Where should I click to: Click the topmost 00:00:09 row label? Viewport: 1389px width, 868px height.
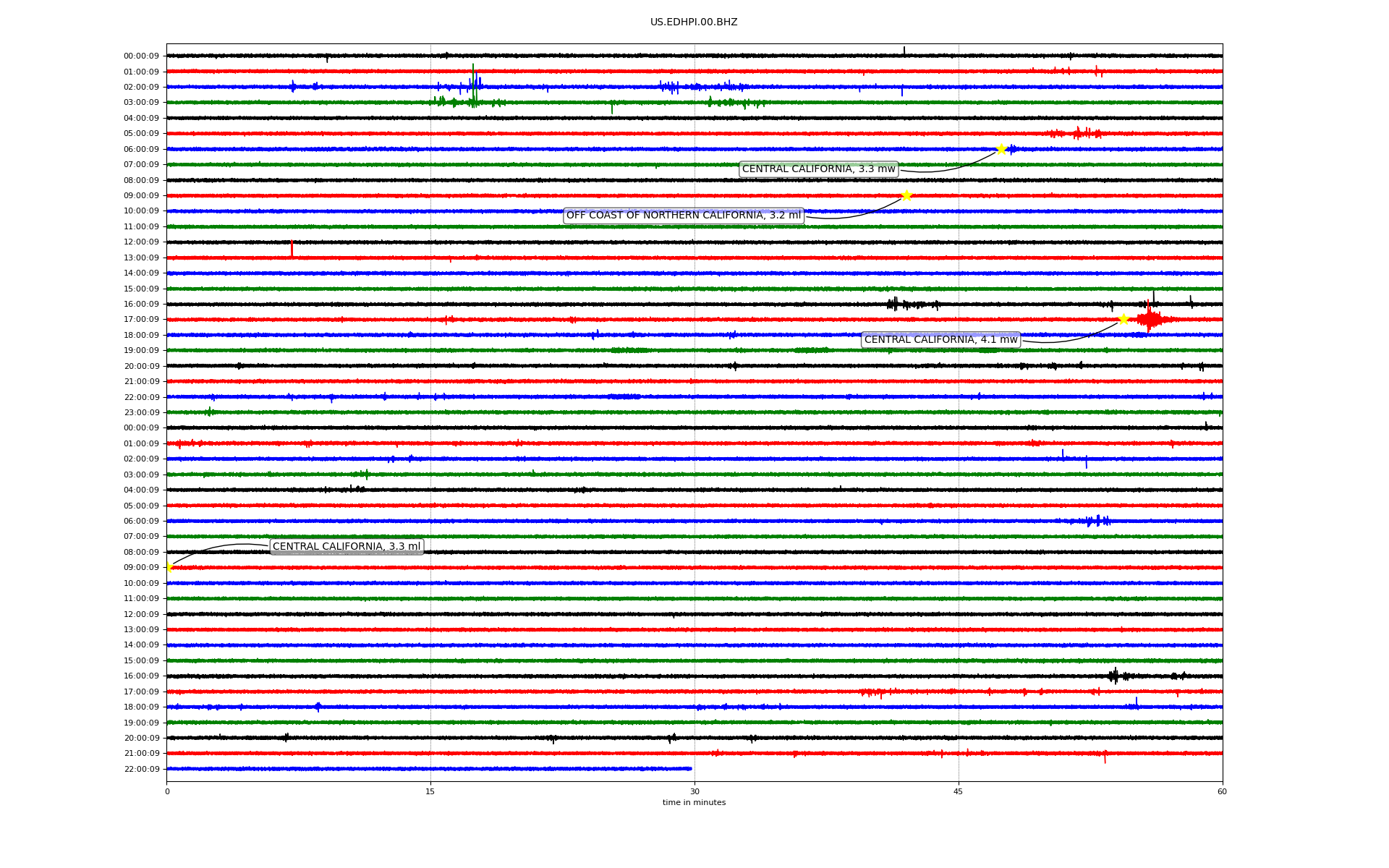pyautogui.click(x=142, y=56)
